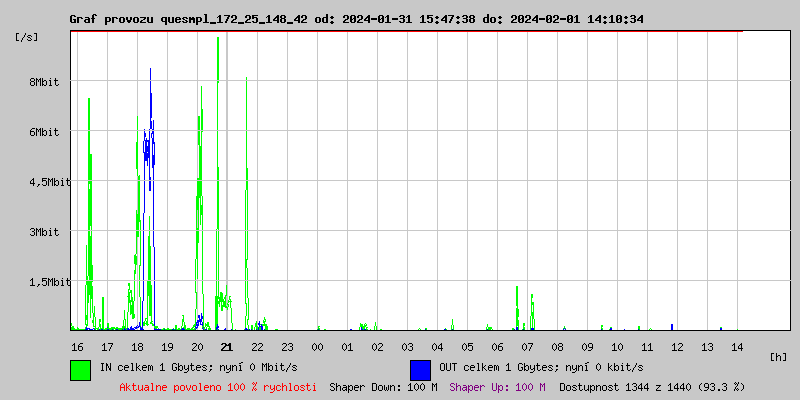This screenshot has width=800, height=400.
Task: Select the '6Mbit' y-axis label
Action: coord(44,132)
